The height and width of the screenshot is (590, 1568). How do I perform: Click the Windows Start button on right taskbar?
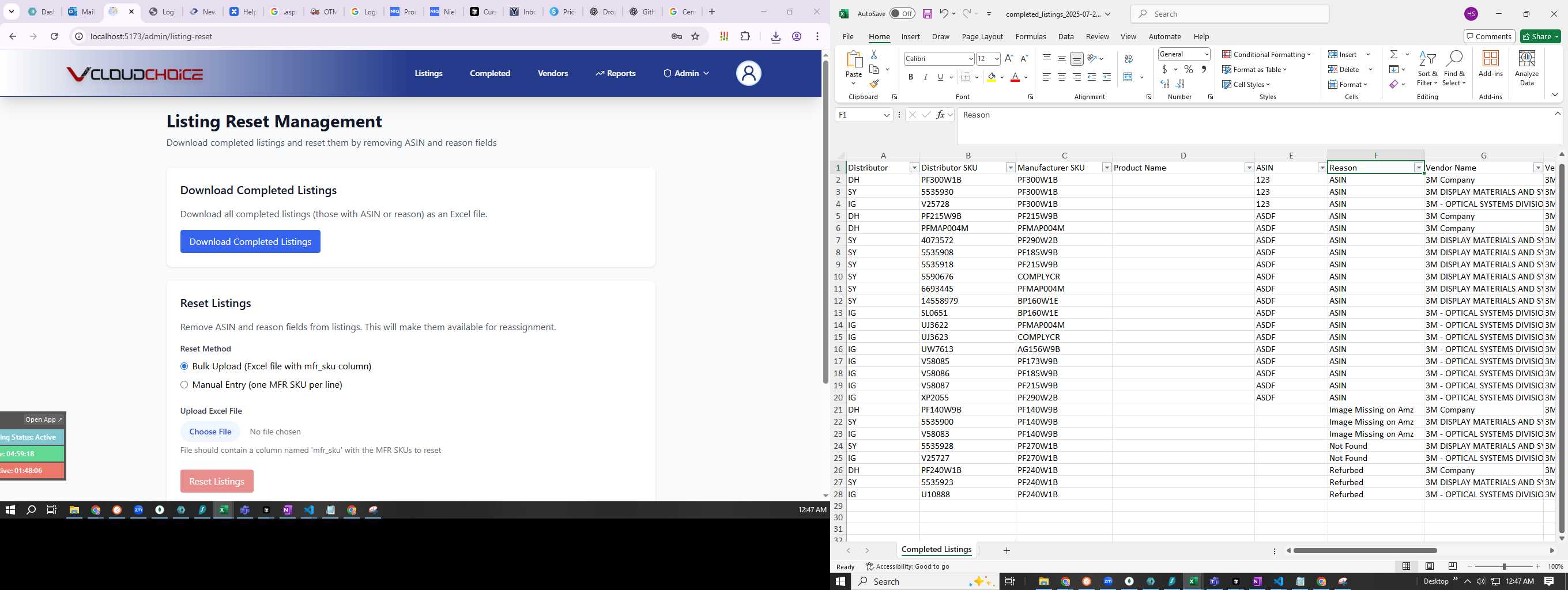[840, 581]
